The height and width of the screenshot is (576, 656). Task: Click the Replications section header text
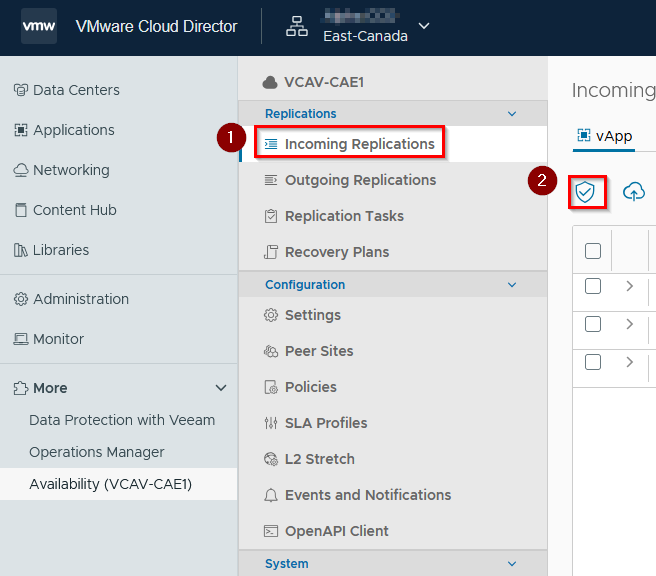pyautogui.click(x=300, y=114)
